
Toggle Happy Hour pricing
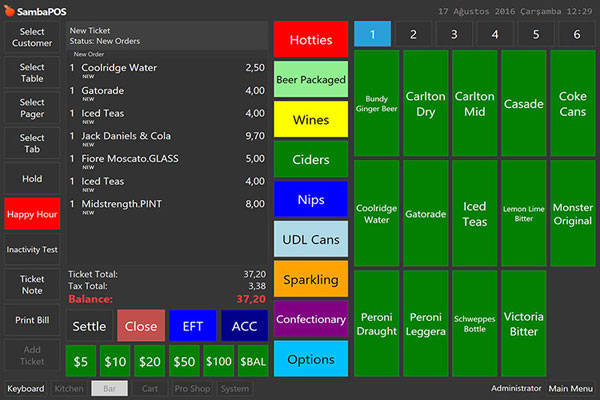32,213
